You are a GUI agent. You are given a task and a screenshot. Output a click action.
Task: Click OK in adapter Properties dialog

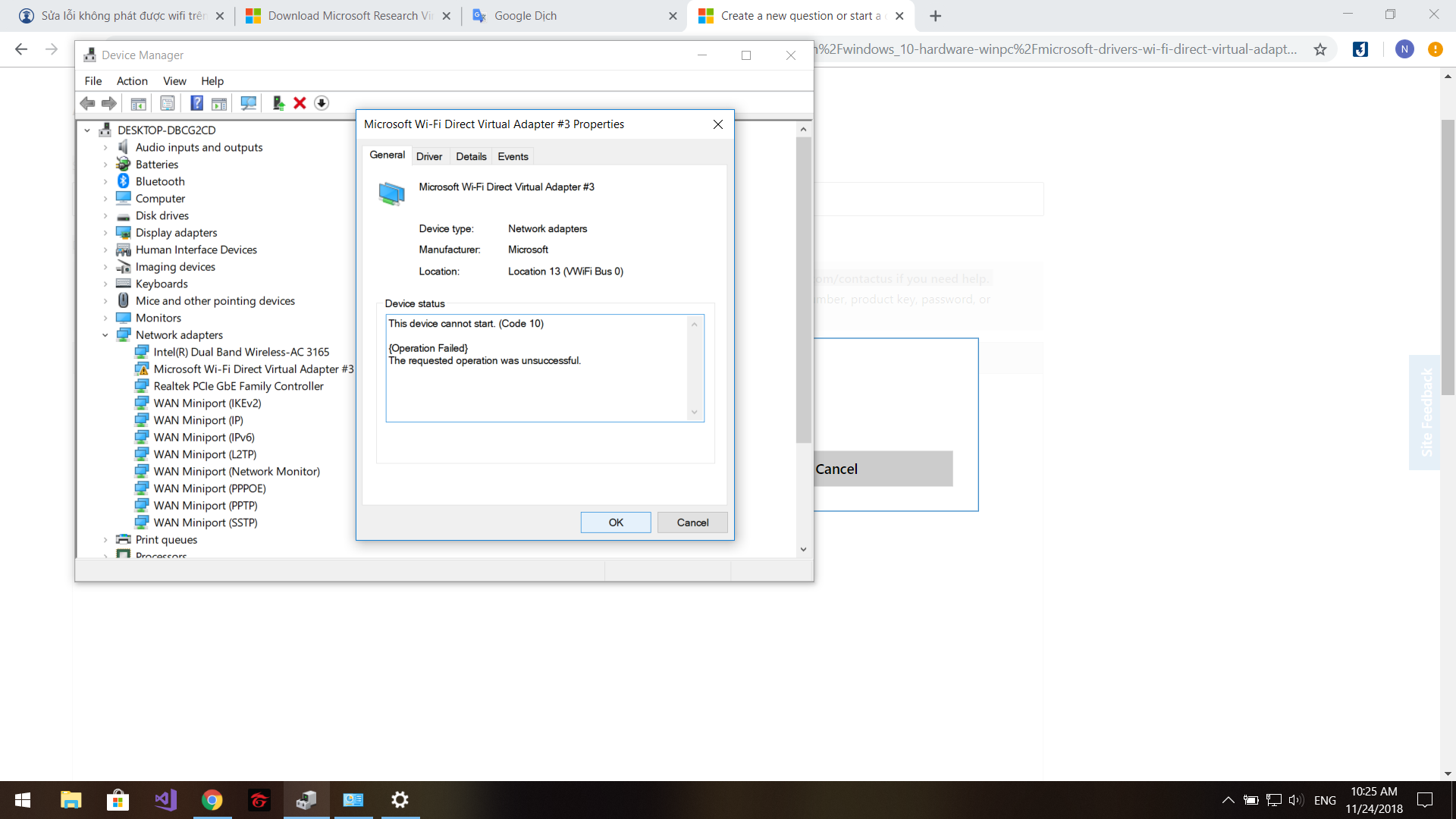coord(616,522)
